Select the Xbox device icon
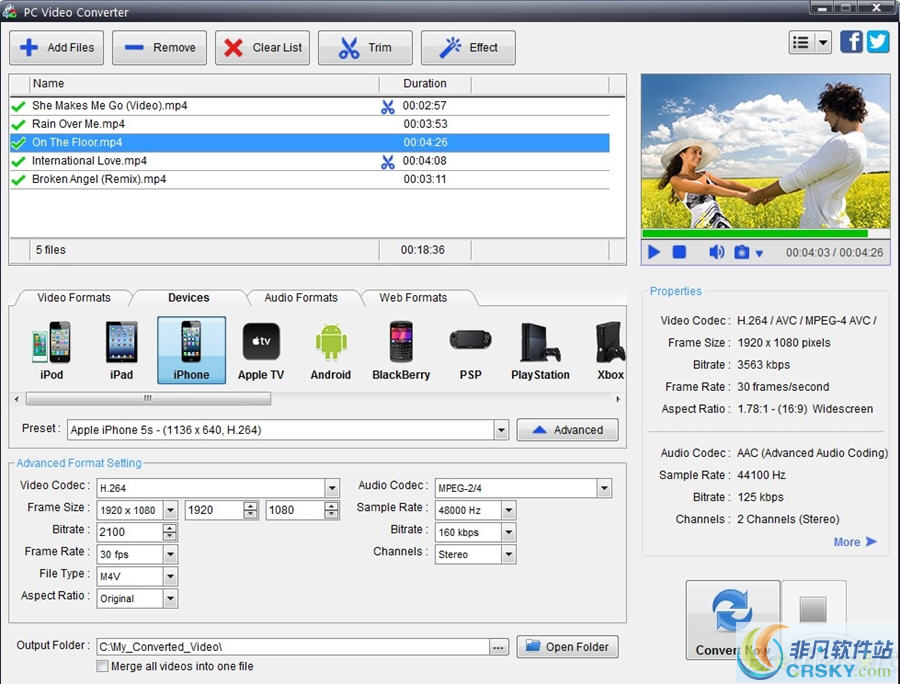900x684 pixels. coord(610,350)
